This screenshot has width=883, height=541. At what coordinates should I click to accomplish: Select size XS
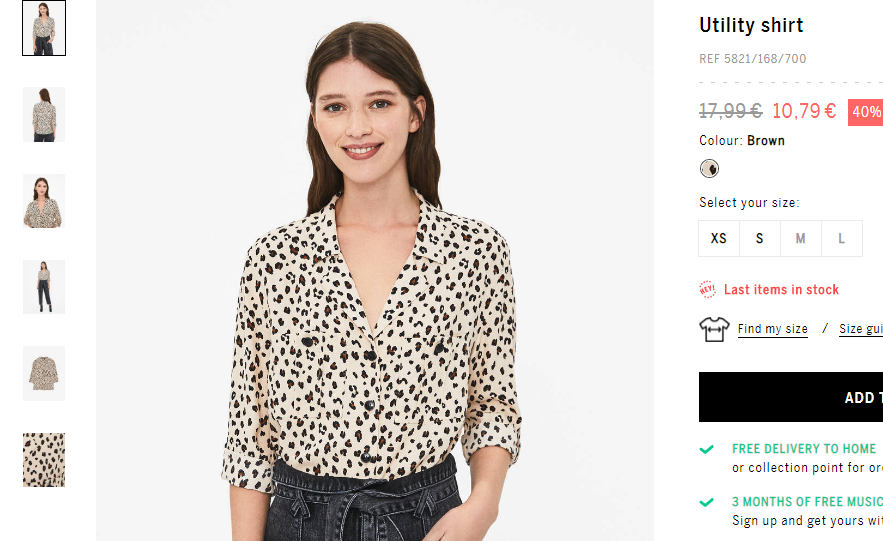[719, 239]
